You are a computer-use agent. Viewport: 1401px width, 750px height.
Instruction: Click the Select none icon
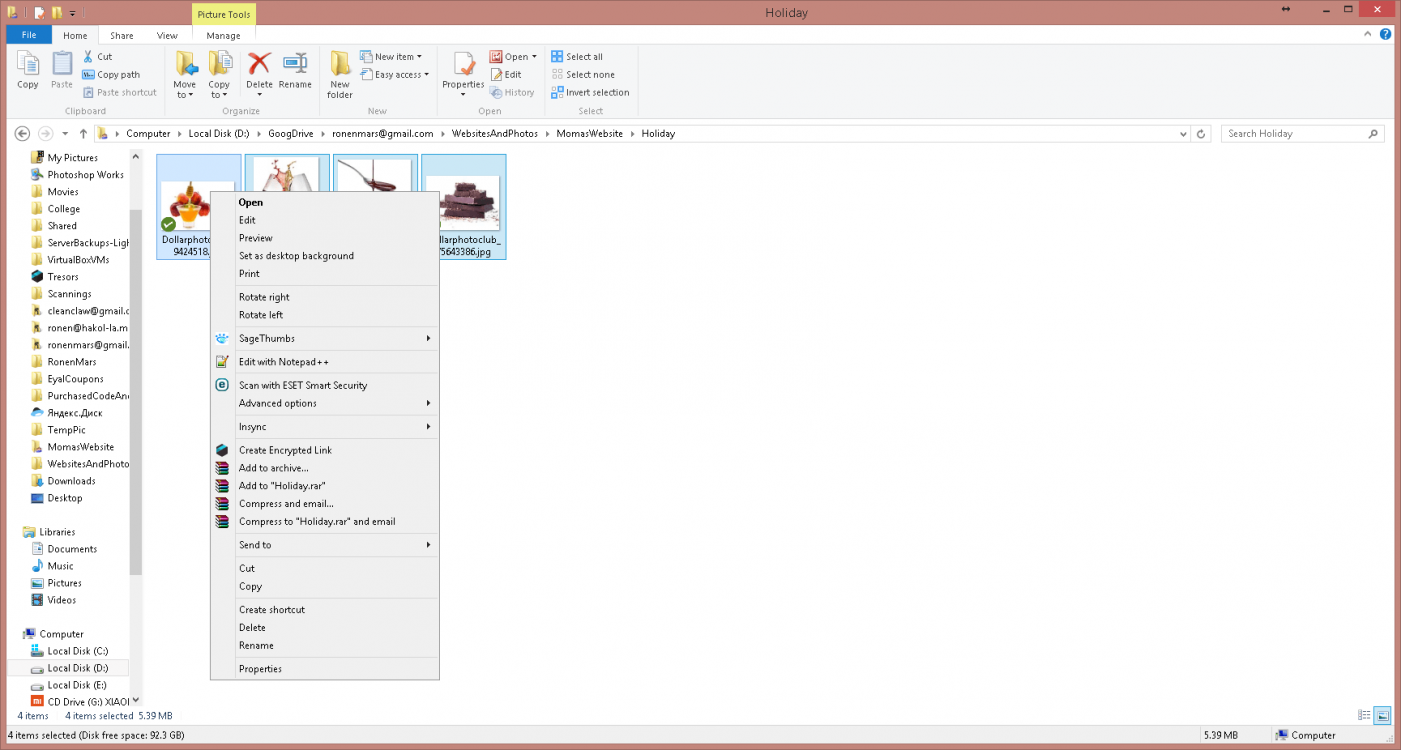click(557, 75)
